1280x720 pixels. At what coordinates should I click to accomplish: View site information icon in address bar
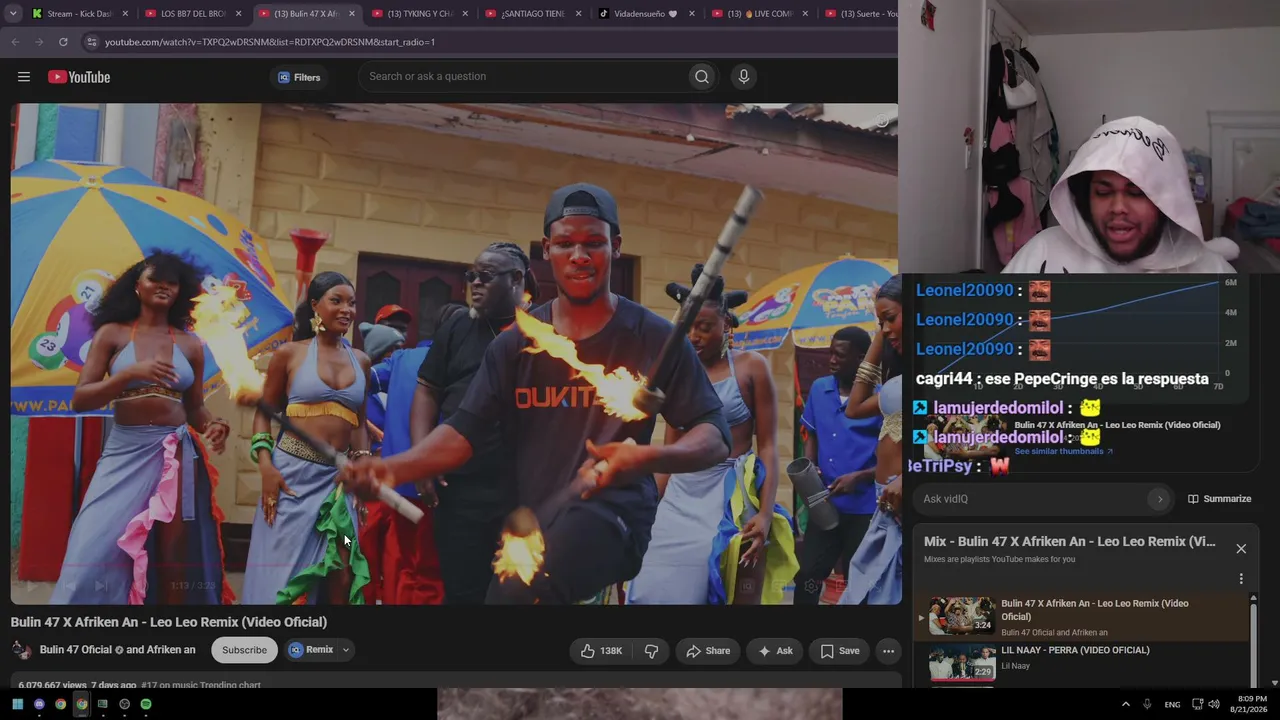[x=91, y=42]
